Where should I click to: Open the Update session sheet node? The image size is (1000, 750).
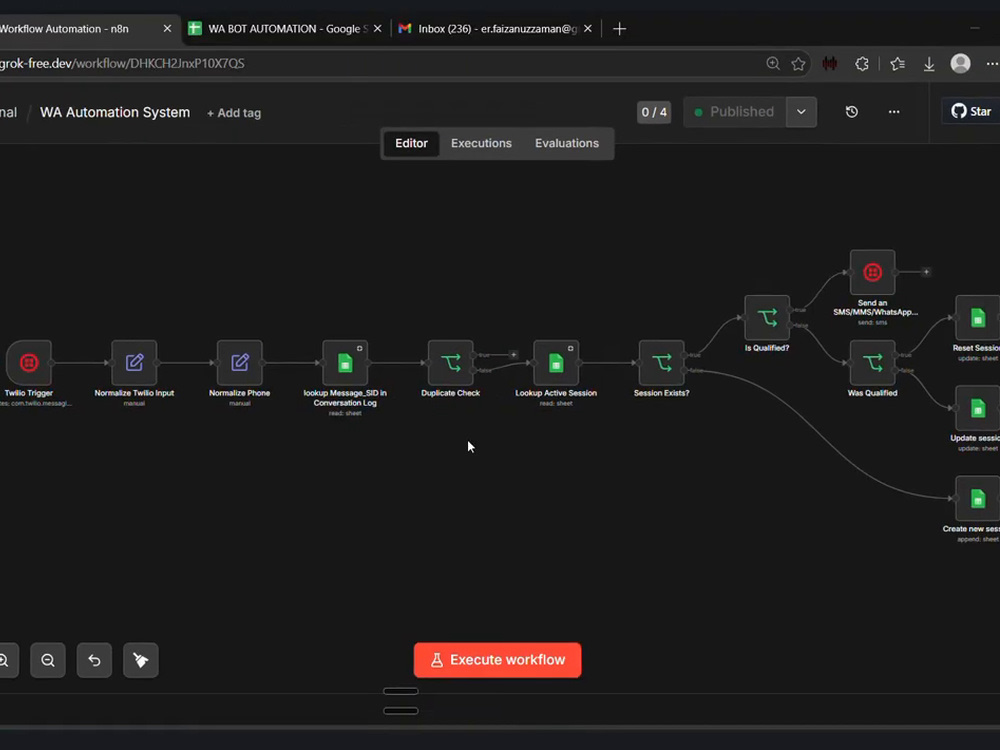[x=978, y=408]
